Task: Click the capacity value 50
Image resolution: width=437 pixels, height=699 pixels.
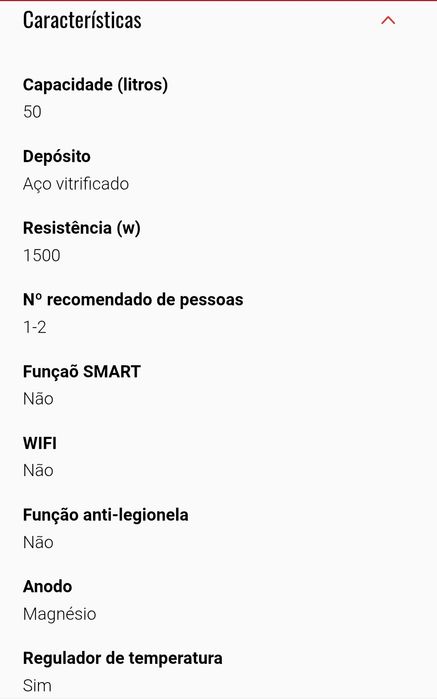Action: click(x=32, y=112)
